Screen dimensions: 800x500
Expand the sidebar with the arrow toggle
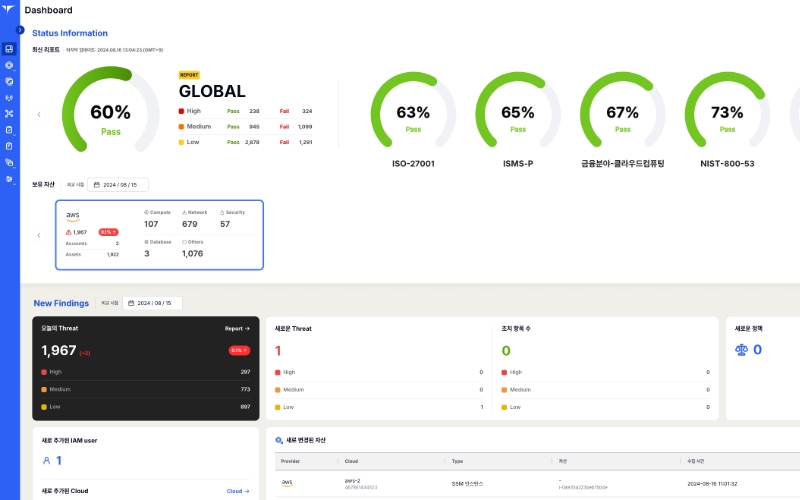pos(20,30)
